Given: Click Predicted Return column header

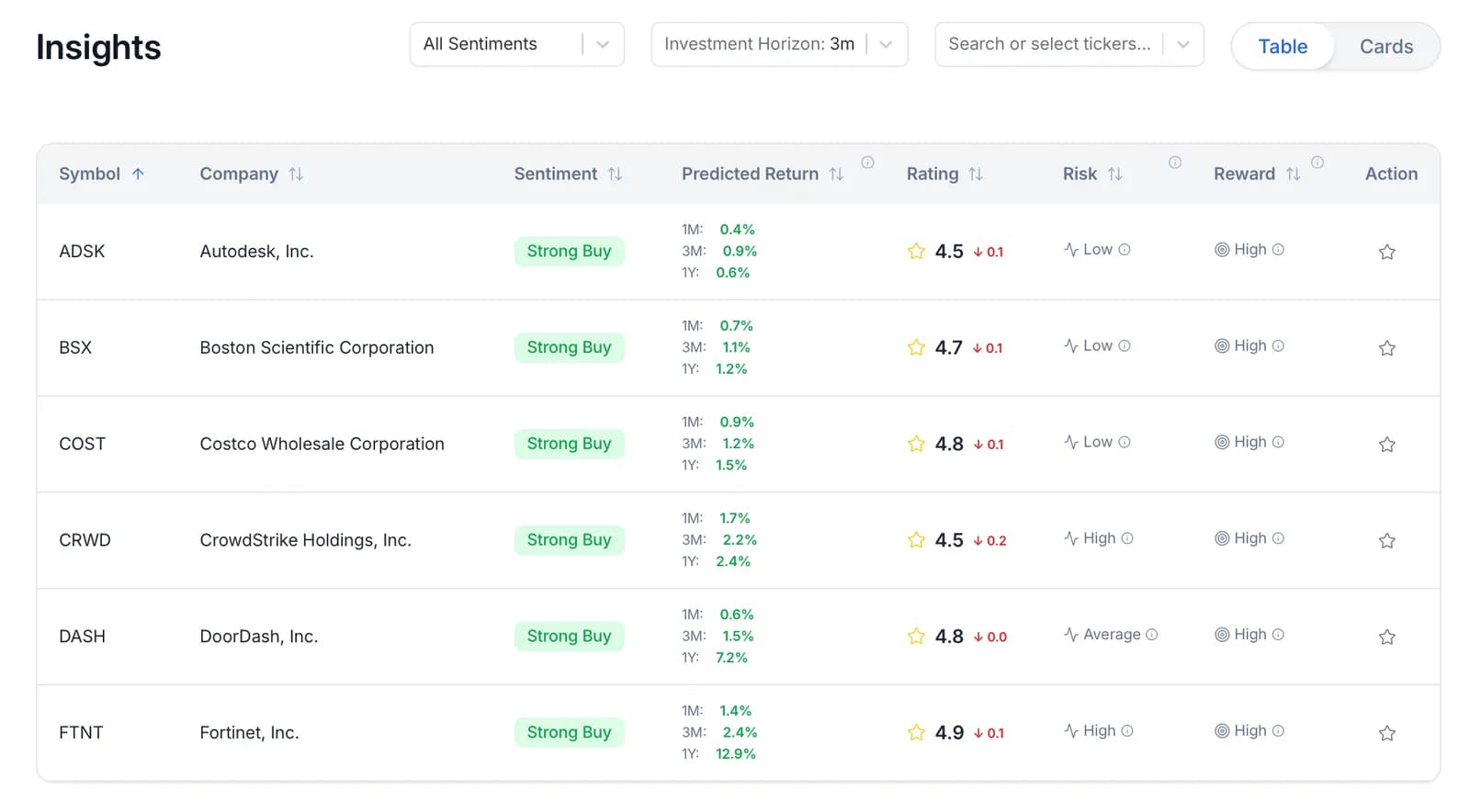Looking at the screenshot, I should [x=750, y=174].
